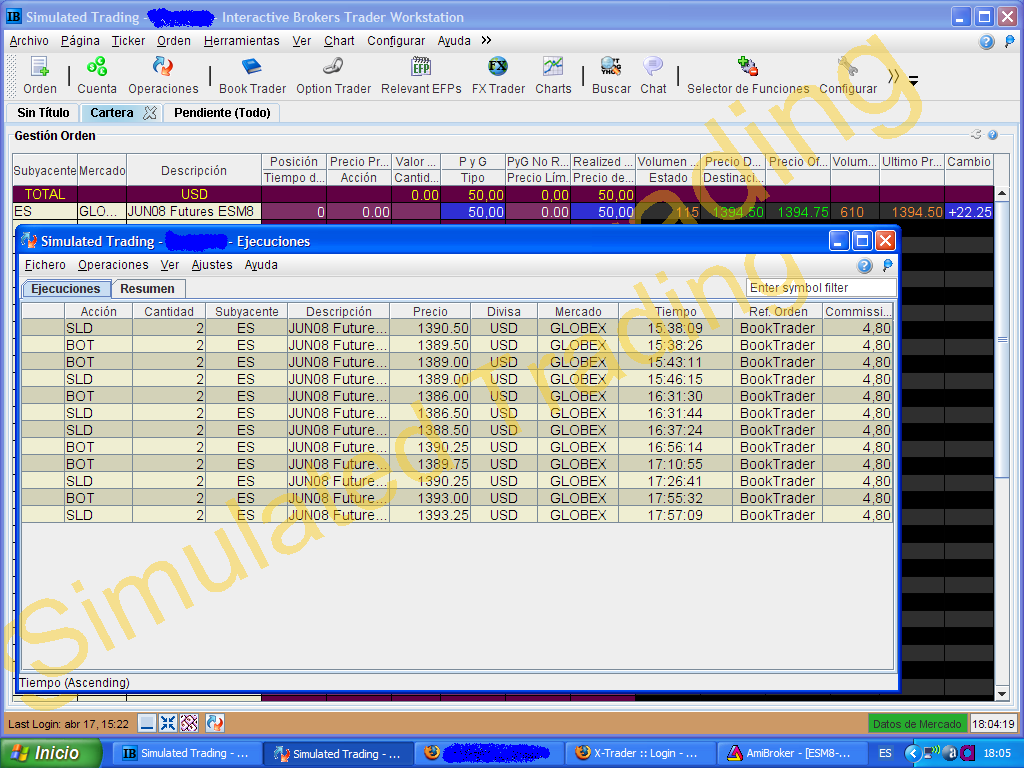Image resolution: width=1024 pixels, height=768 pixels.
Task: Click the Inicio start button
Action: tap(52, 753)
